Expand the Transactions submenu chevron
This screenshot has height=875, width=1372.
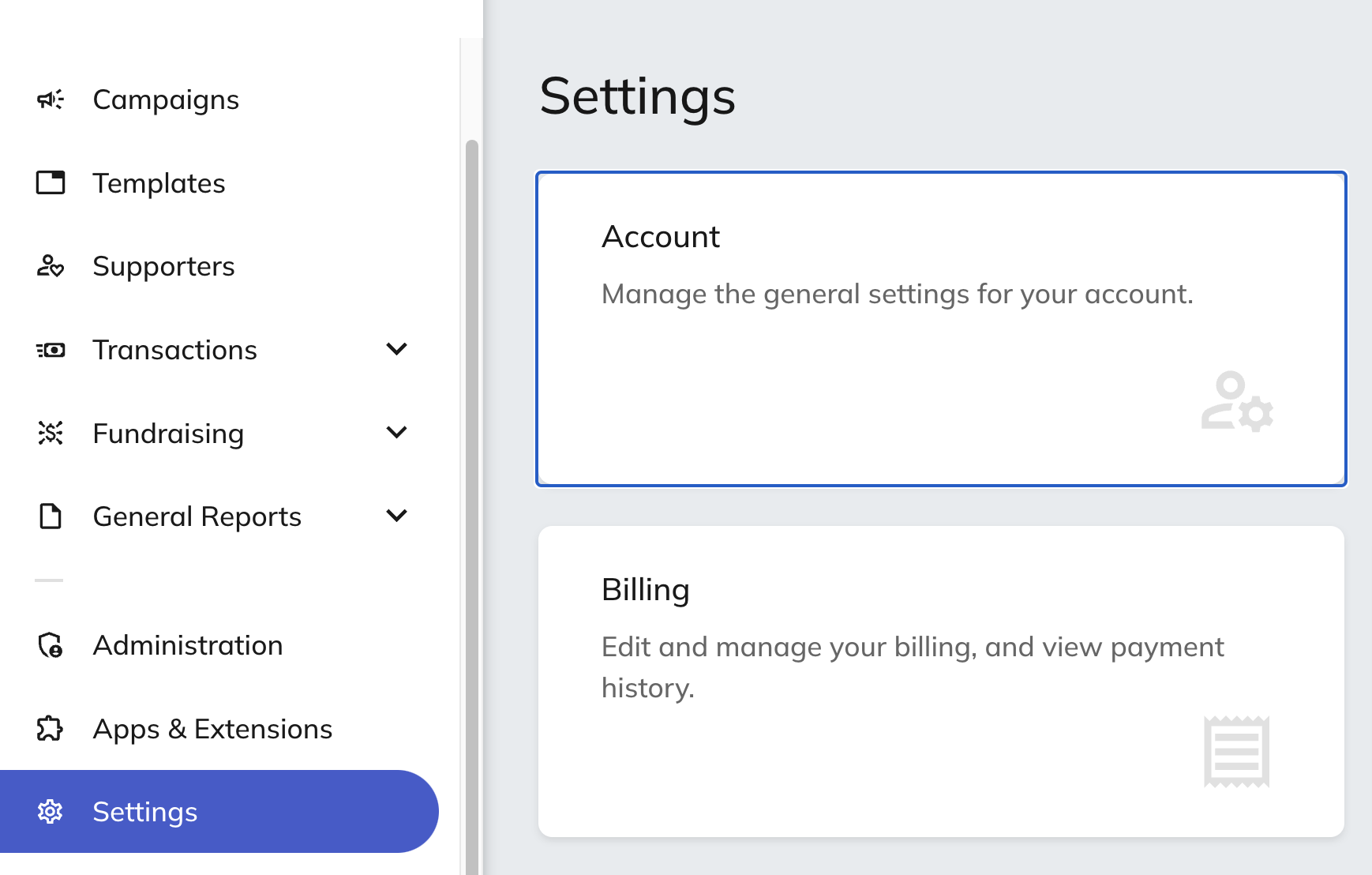(x=396, y=349)
